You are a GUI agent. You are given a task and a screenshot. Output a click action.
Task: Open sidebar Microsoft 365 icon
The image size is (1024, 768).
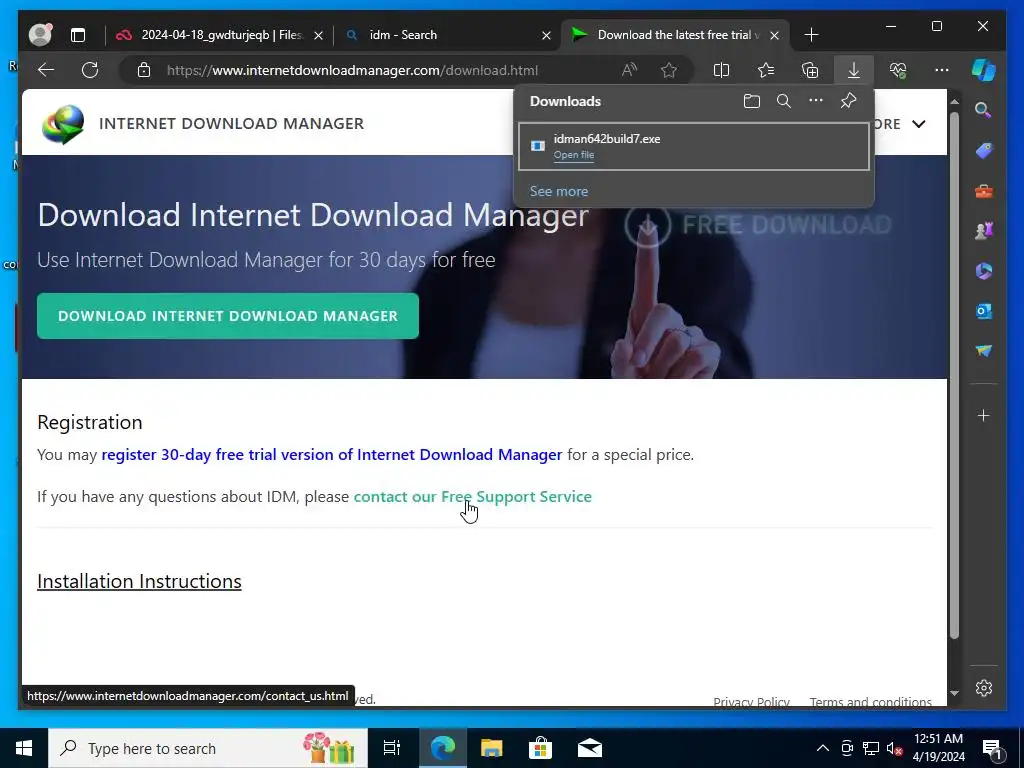[x=984, y=271]
